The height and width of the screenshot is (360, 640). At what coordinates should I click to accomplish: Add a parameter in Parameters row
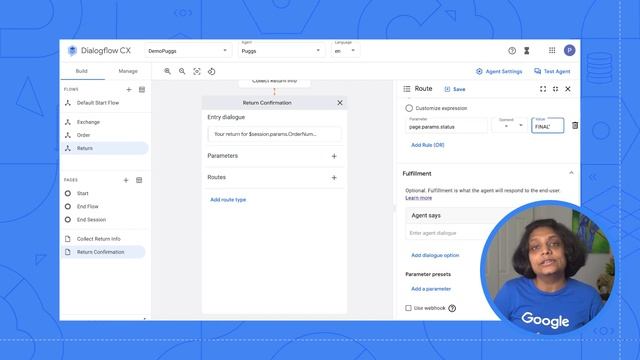click(334, 156)
